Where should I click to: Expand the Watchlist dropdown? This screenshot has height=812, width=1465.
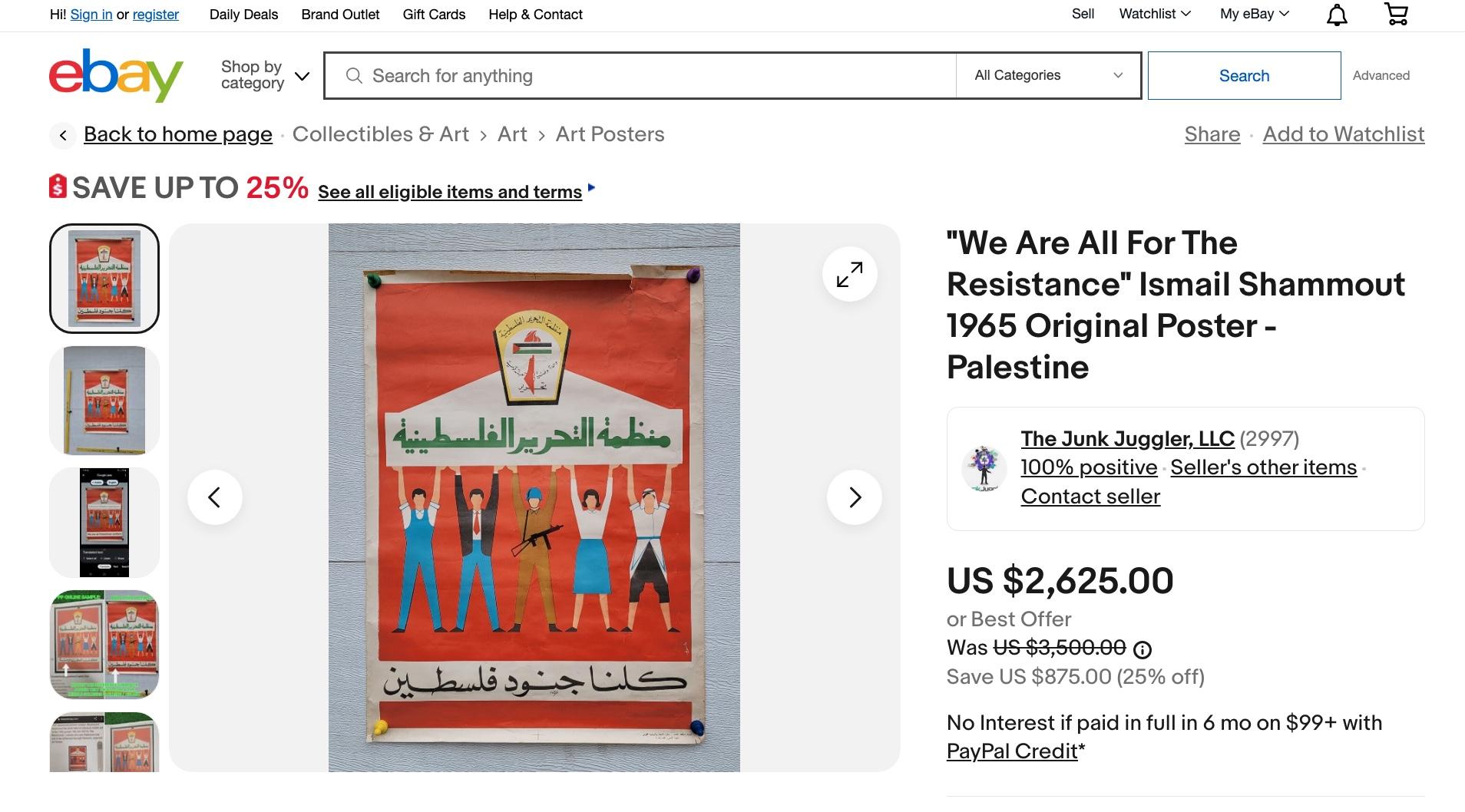coord(1155,14)
